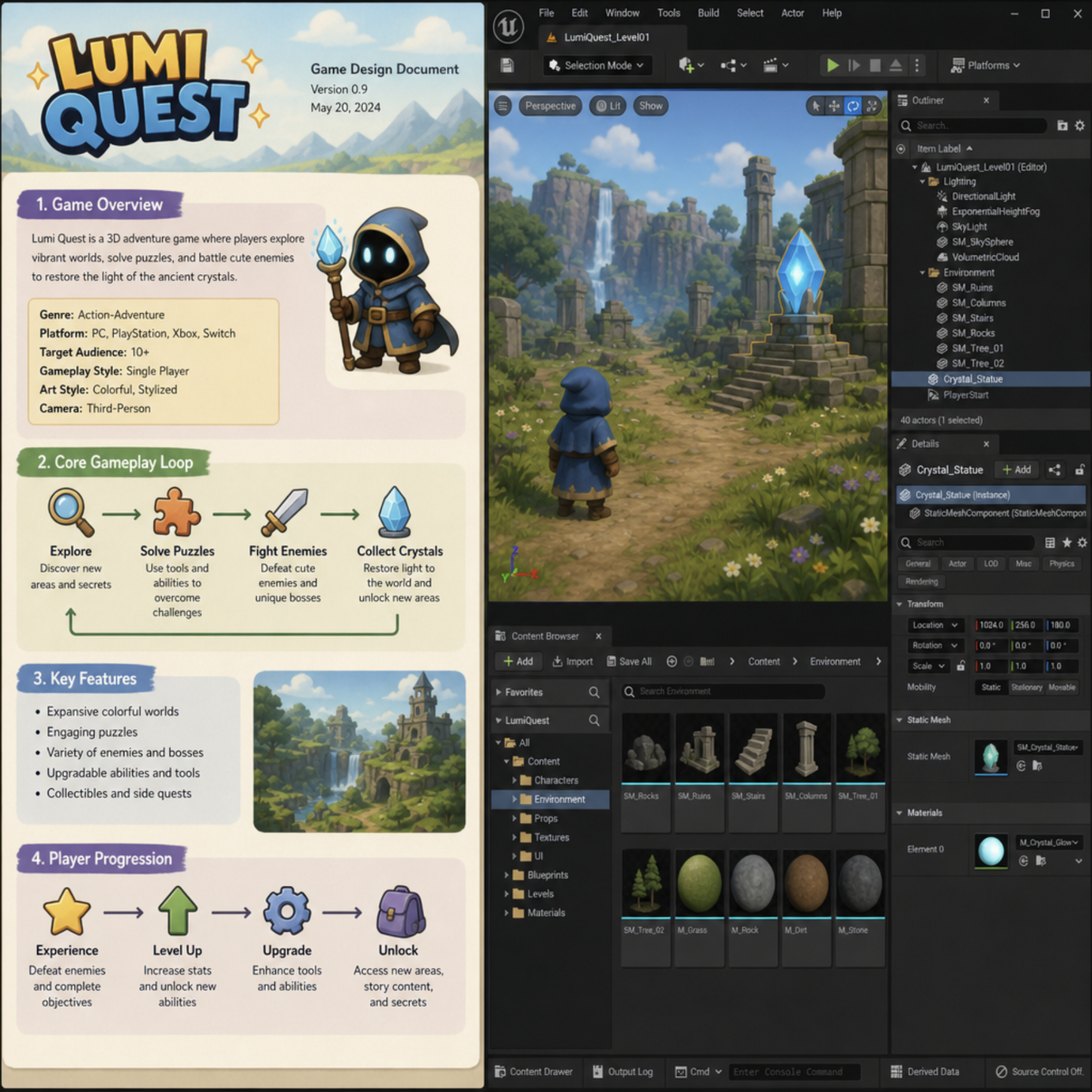Click the skip/advance frame icon beside Play
1092x1092 pixels.
(855, 65)
